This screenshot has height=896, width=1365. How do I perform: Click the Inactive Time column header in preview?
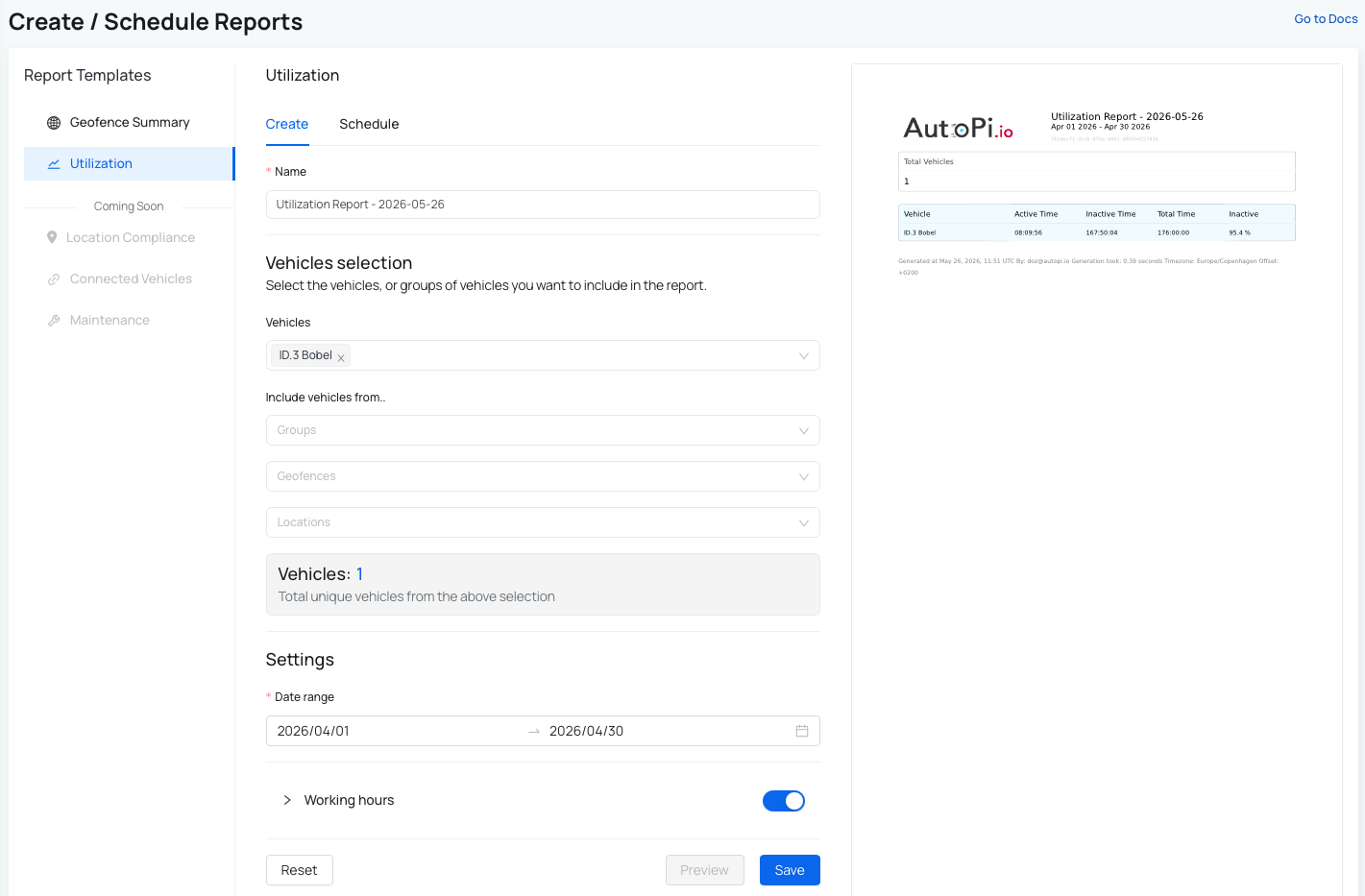pyautogui.click(x=1110, y=214)
